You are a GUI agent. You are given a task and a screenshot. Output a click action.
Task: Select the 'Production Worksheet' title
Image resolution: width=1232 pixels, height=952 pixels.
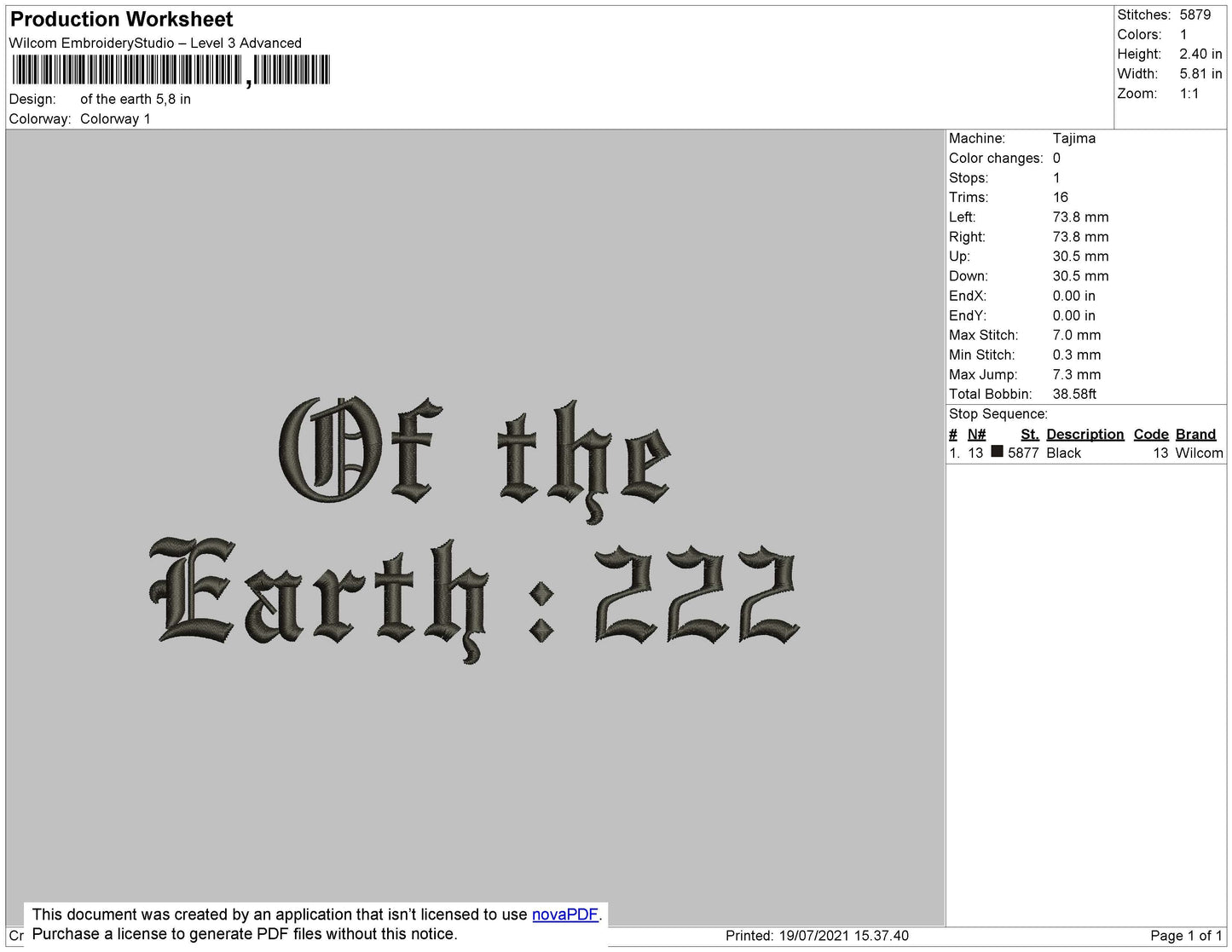(x=121, y=19)
